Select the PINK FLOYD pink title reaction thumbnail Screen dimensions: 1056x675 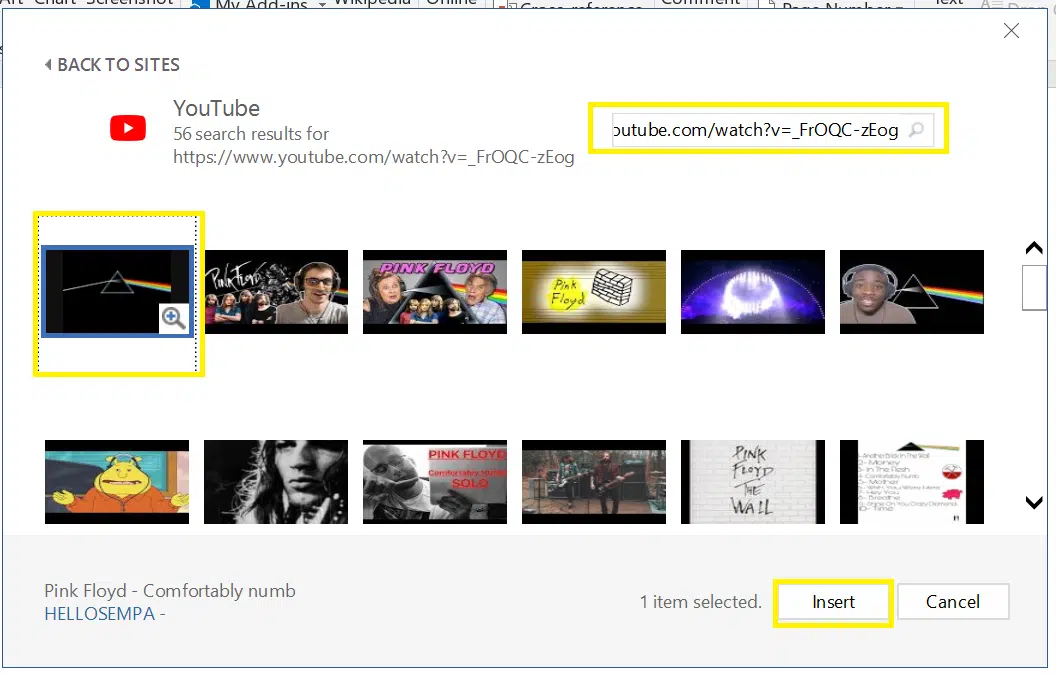pyautogui.click(x=435, y=292)
